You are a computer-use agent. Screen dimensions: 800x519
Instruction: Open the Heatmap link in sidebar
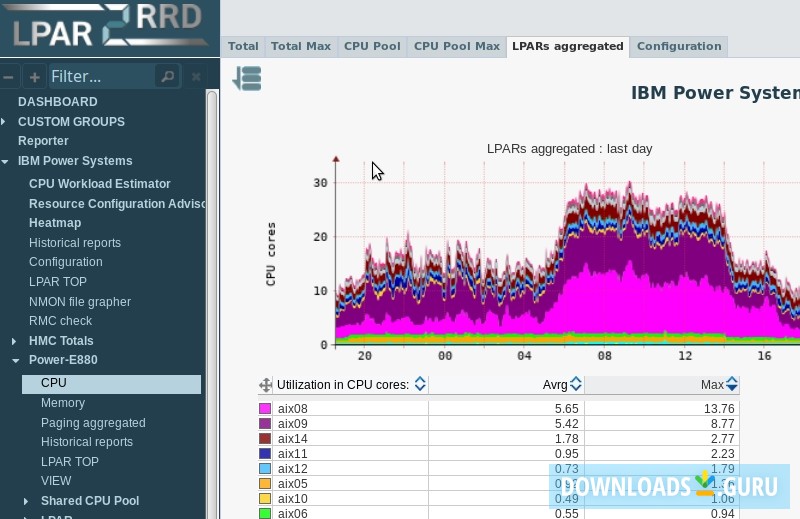pos(55,223)
